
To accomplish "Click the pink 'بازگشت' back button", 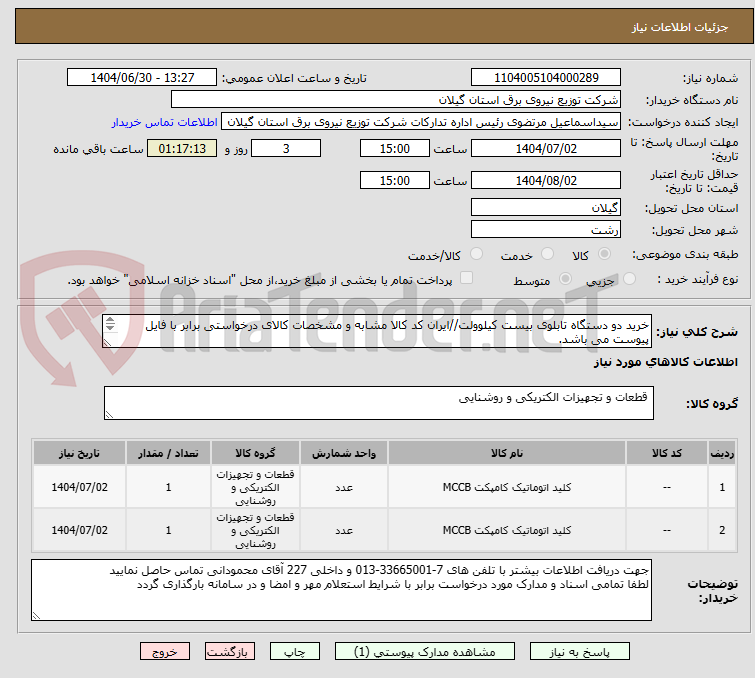I will 230,651.
